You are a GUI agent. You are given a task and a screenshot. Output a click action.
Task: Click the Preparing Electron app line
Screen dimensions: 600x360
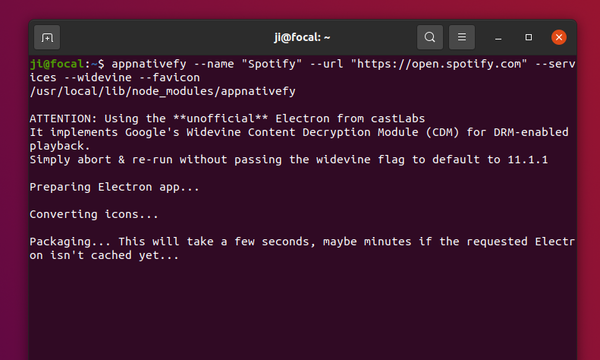pos(114,187)
